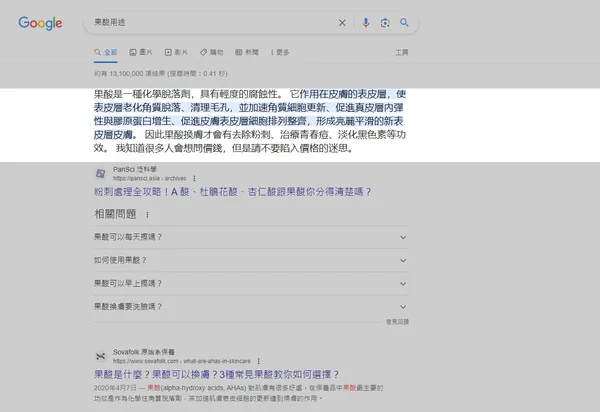Click the highlighted featured snippet text

point(249,114)
